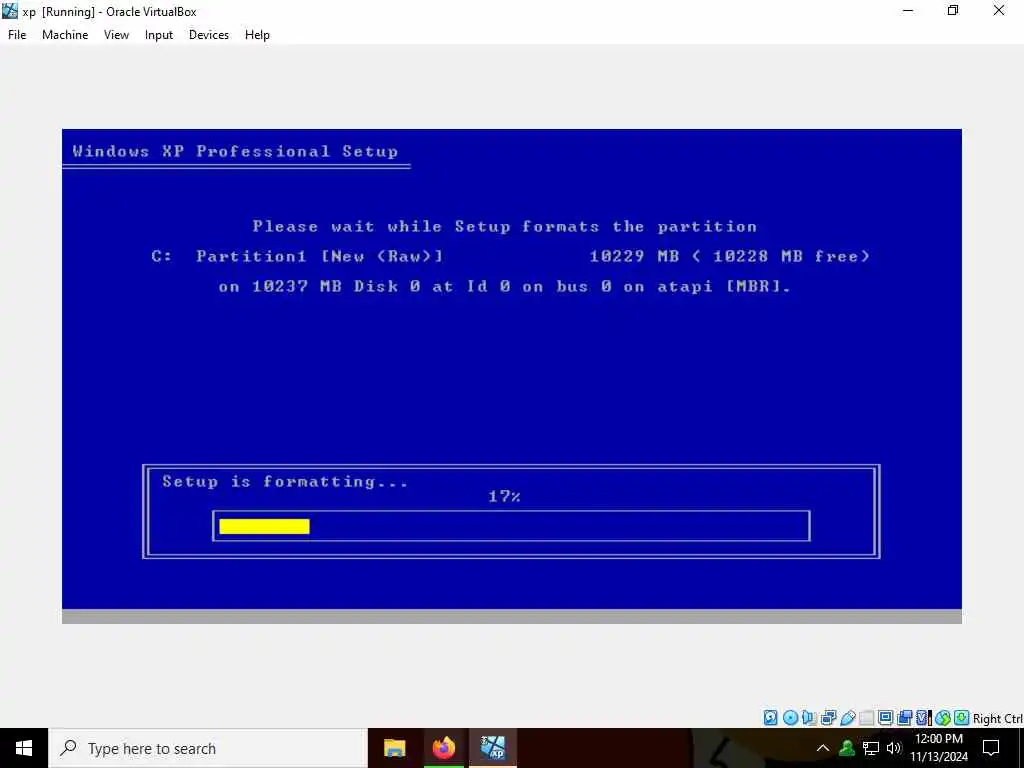Click the '10229 MB ( 10228 MB free)' text
Image resolution: width=1024 pixels, height=768 pixels.
730,256
